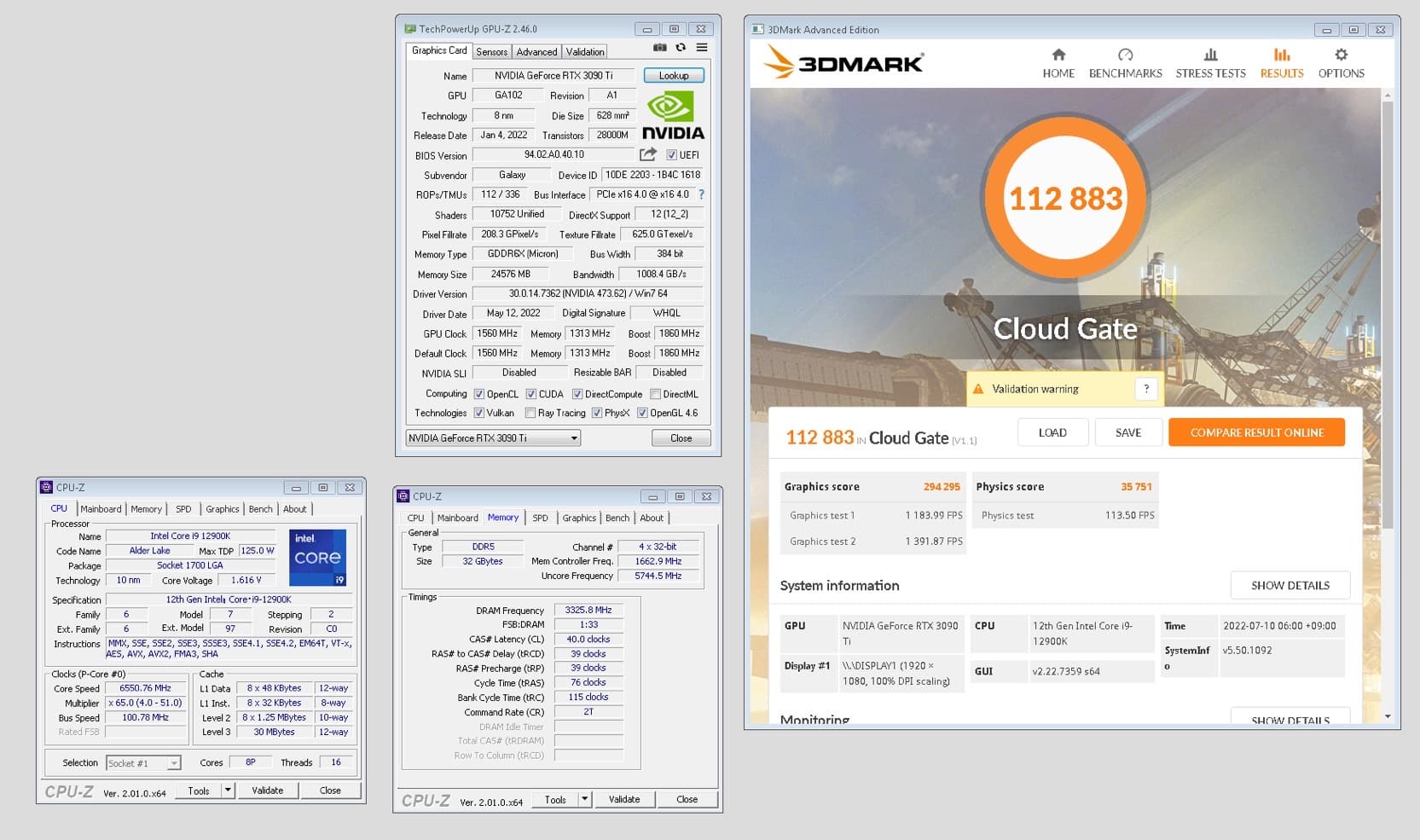The height and width of the screenshot is (840, 1420).
Task: Click Compare Result Online button
Action: tap(1256, 432)
